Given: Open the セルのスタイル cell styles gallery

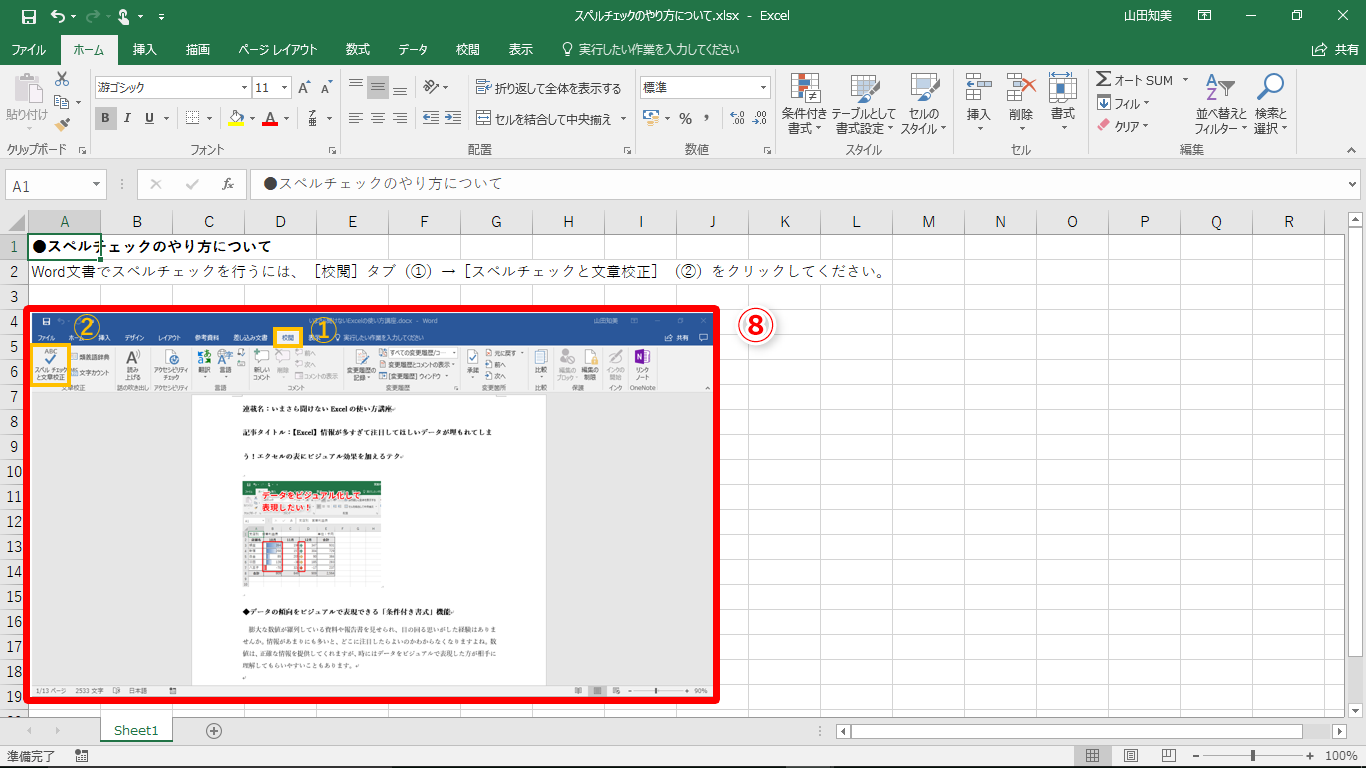Looking at the screenshot, I should (x=923, y=104).
